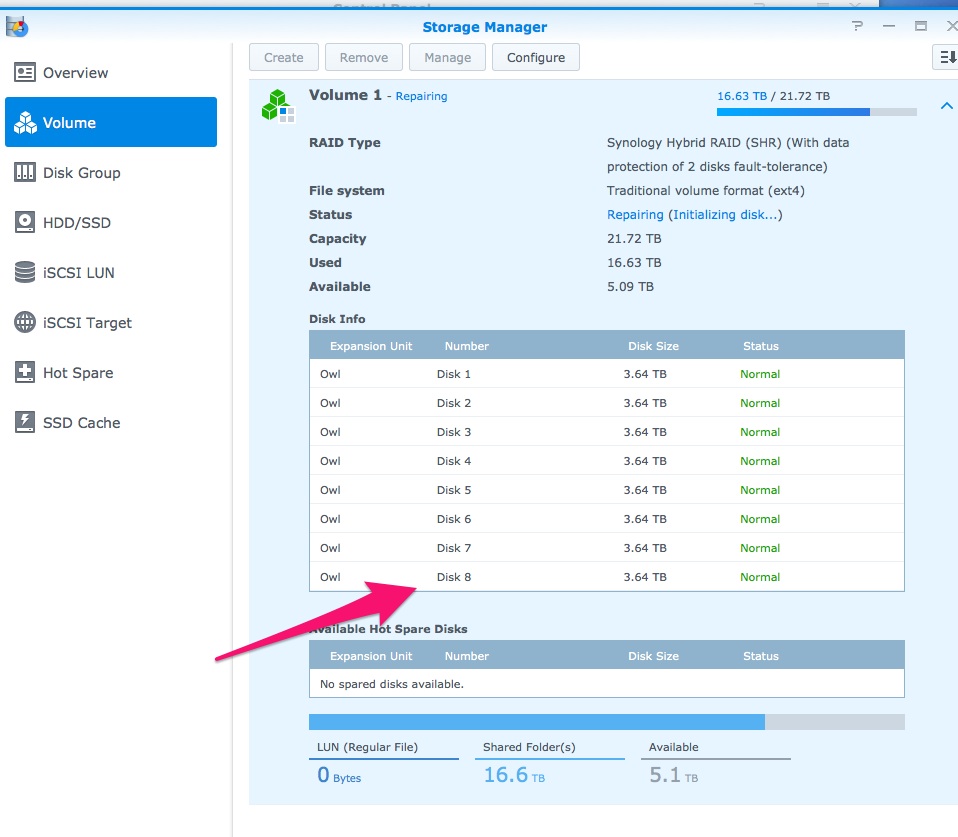Click the Available value 5.09 TB
The width and height of the screenshot is (958, 837).
tap(630, 287)
